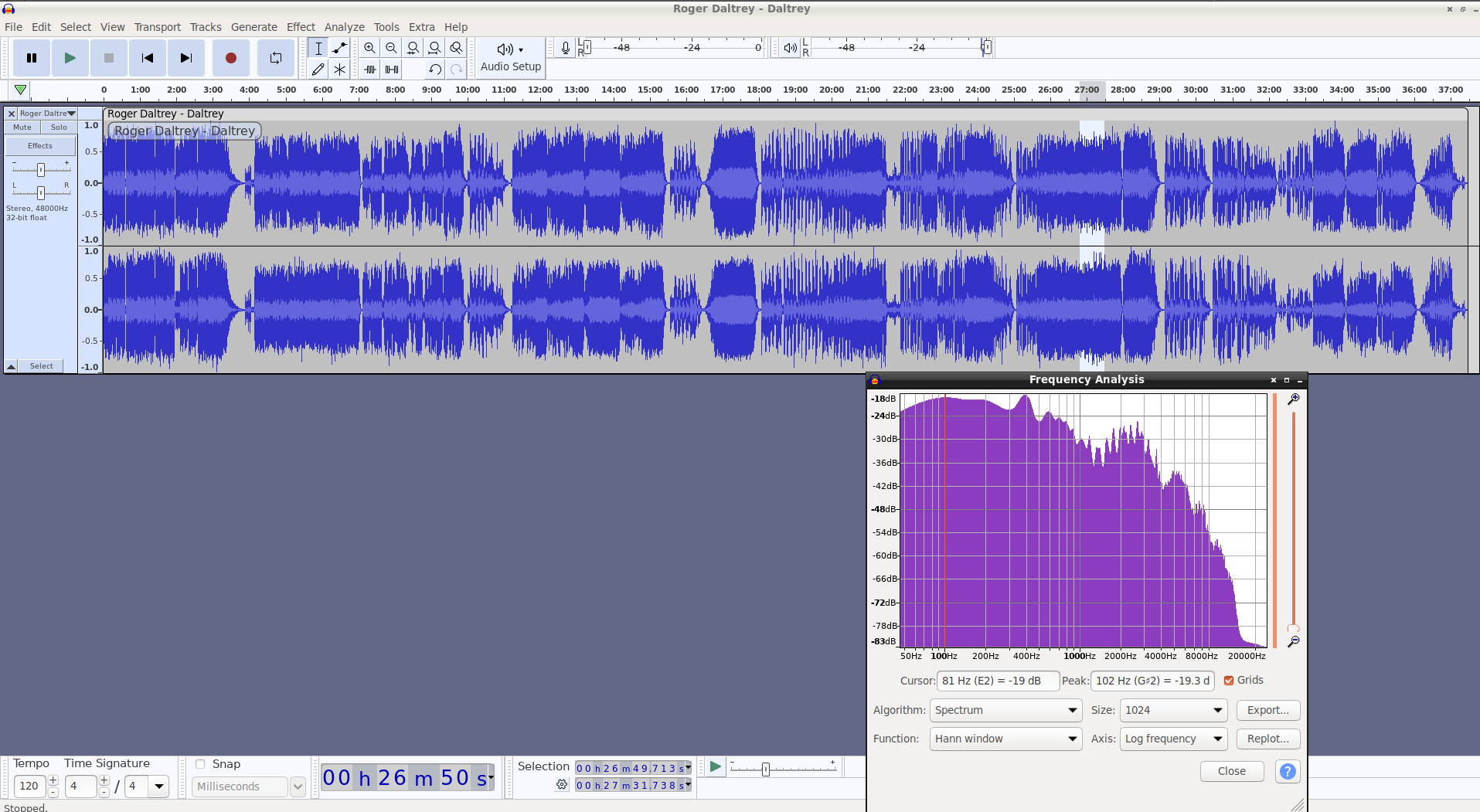Click the record meter microphone icon
This screenshot has width=1480, height=812.
point(566,48)
